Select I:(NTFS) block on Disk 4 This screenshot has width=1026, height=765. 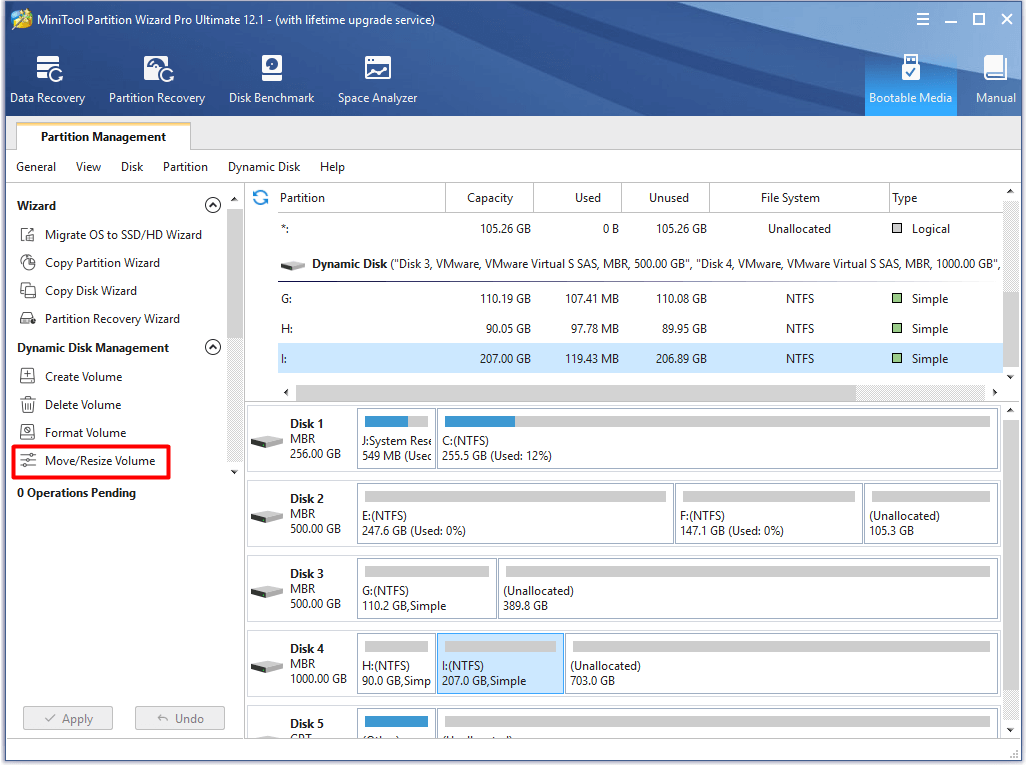coord(501,664)
